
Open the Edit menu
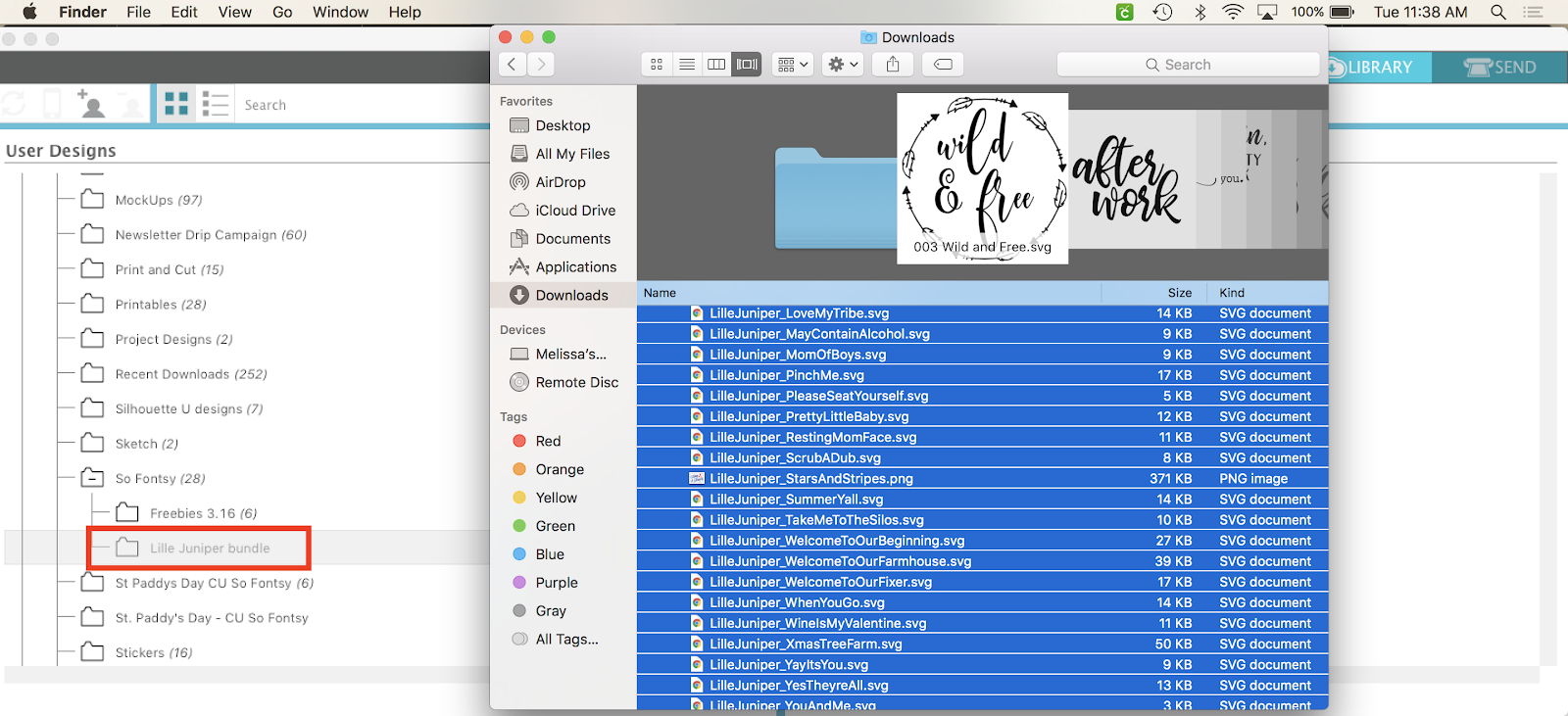click(184, 12)
